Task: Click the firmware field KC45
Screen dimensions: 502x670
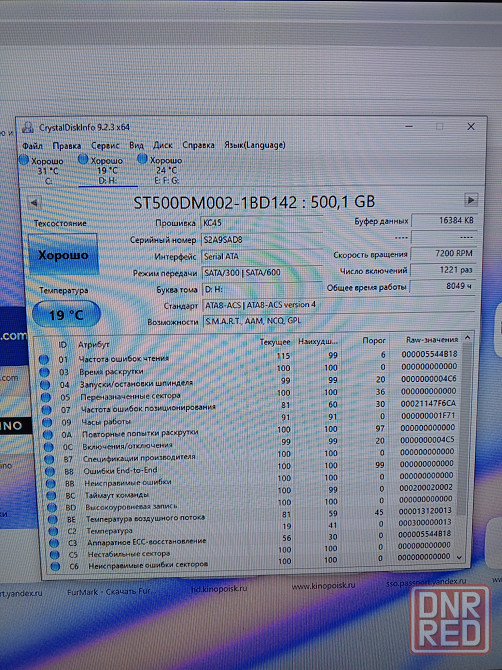Action: [261, 223]
